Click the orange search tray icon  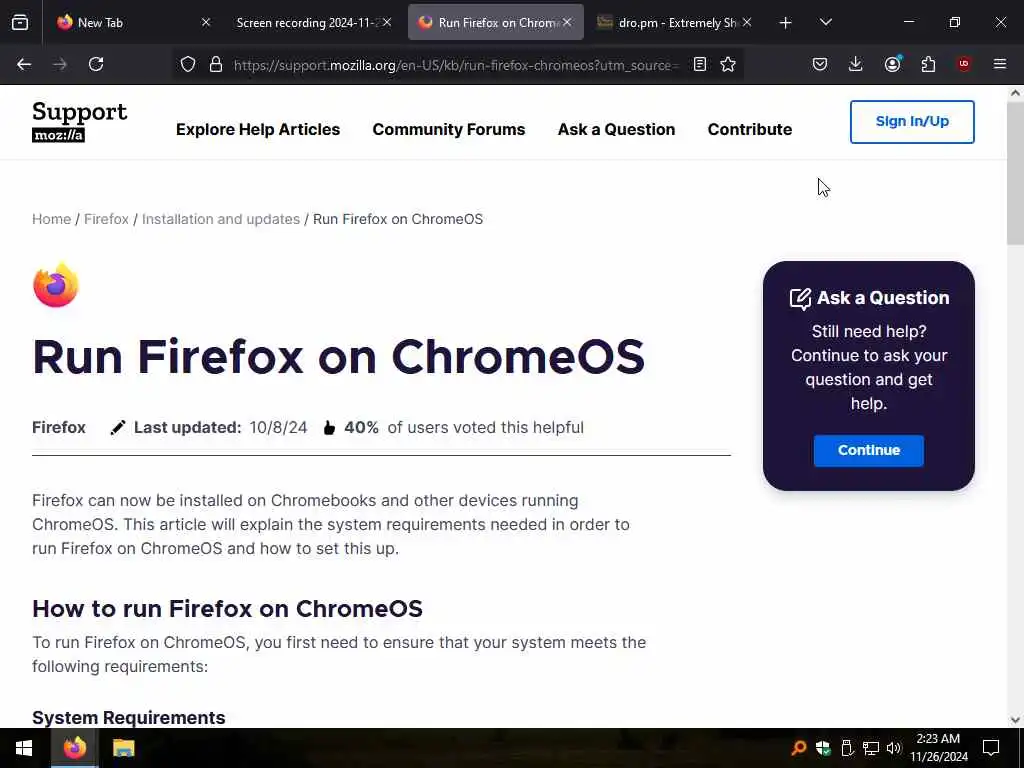click(798, 748)
